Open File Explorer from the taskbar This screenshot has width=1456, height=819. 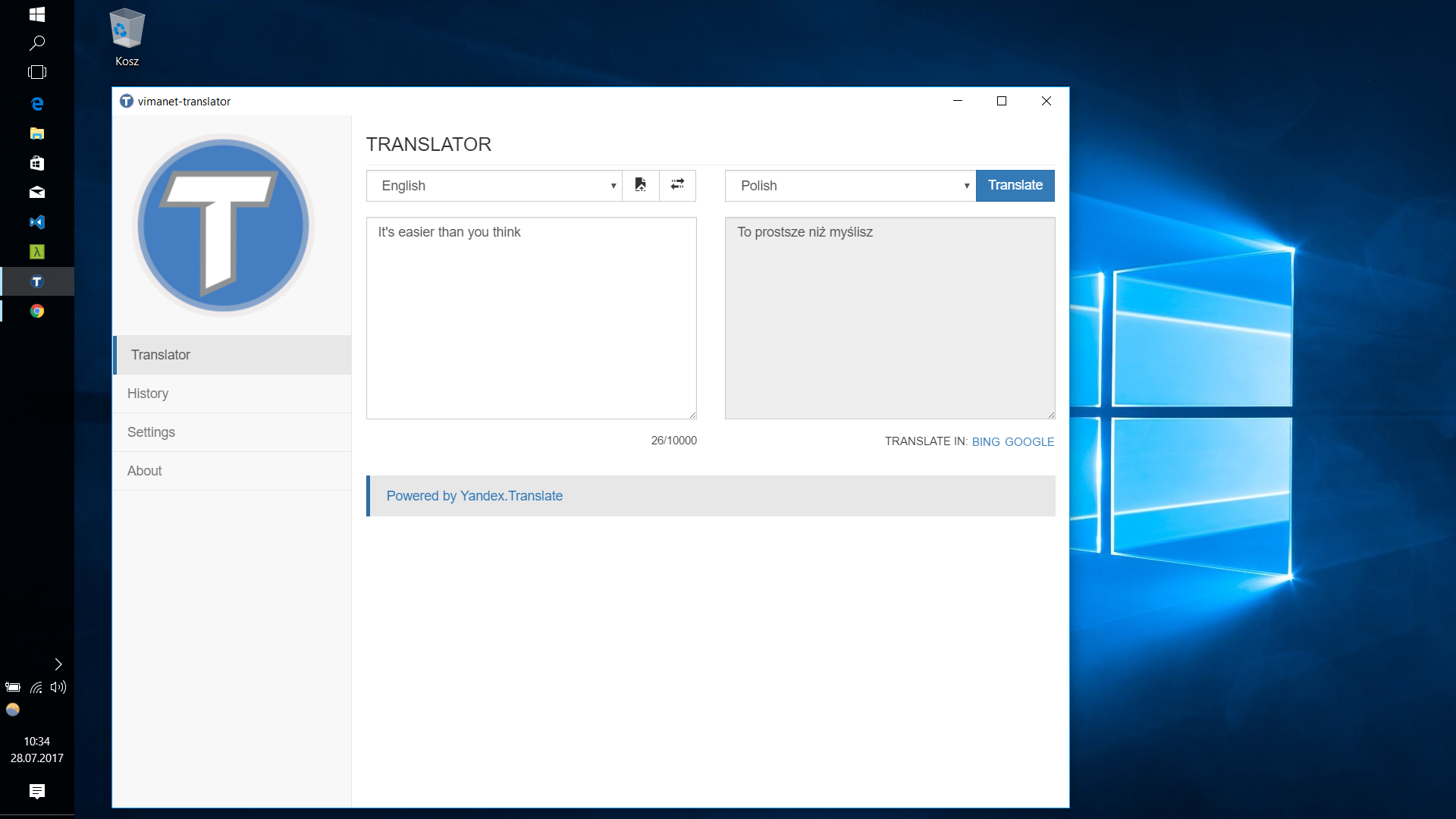click(36, 133)
